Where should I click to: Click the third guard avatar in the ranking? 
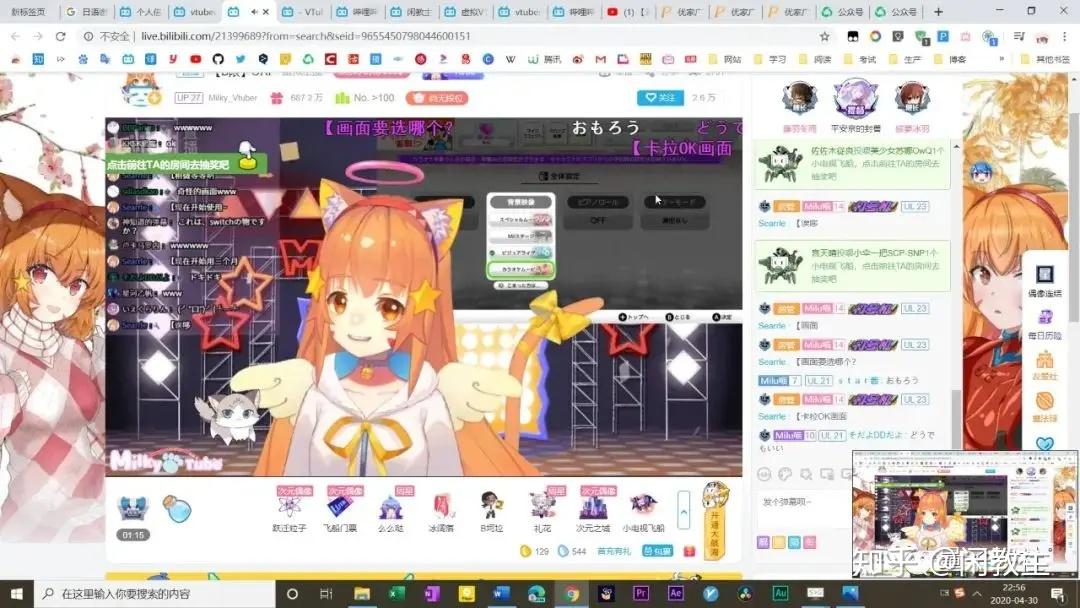(x=912, y=98)
